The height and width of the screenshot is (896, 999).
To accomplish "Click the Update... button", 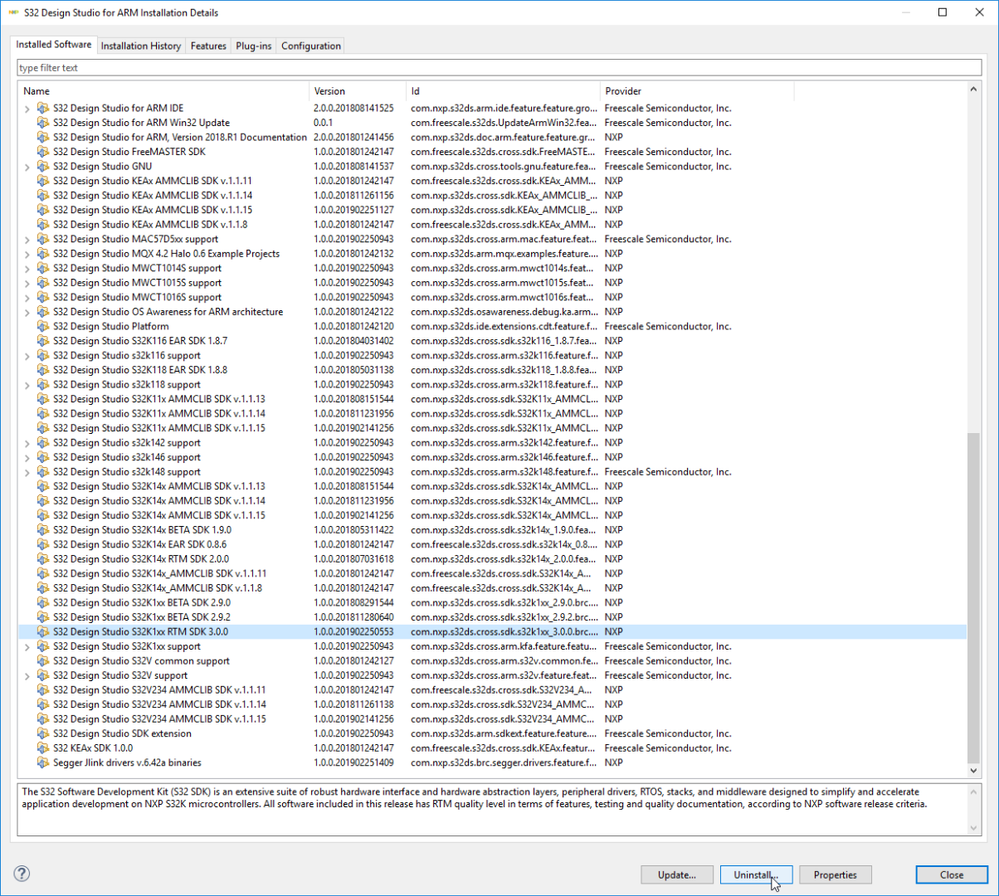I will 677,875.
